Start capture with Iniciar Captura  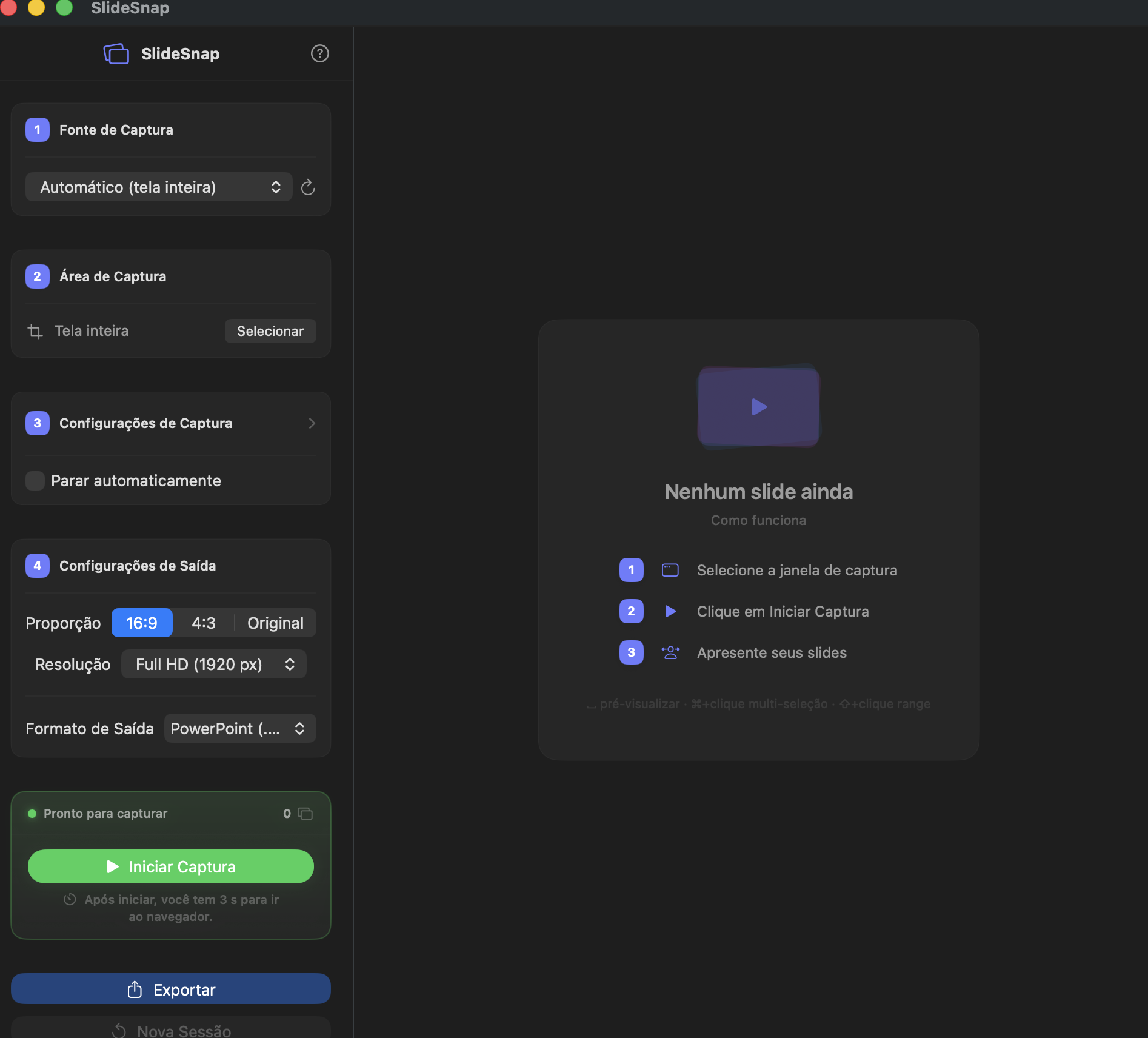click(170, 866)
